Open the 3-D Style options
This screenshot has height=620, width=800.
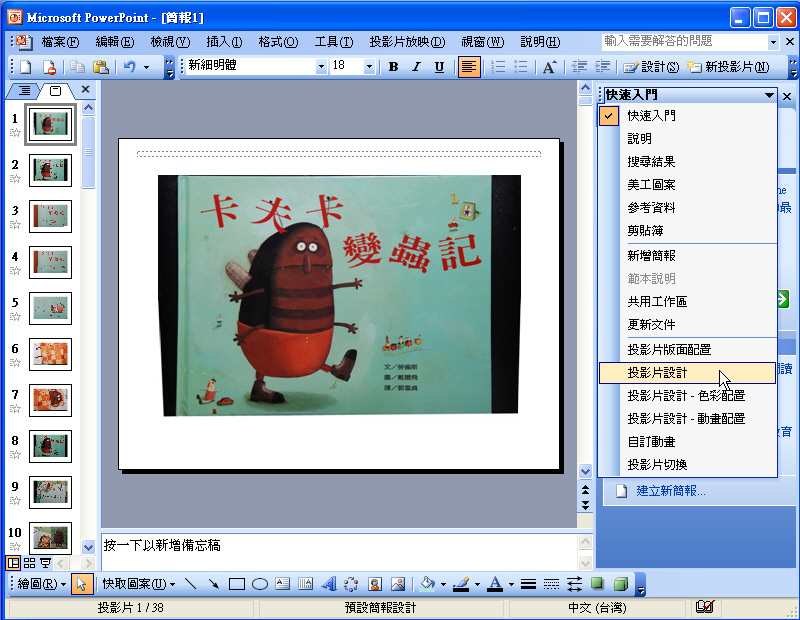[x=621, y=583]
